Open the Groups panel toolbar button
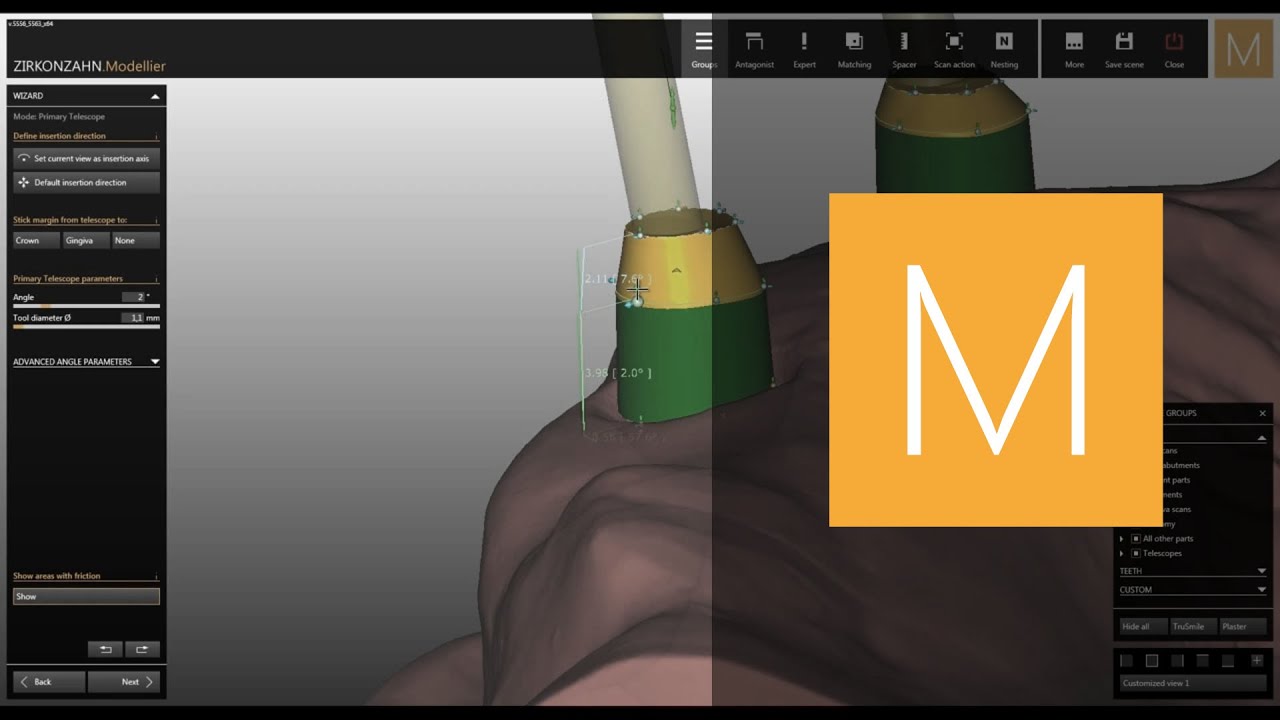The height and width of the screenshot is (720, 1280). pyautogui.click(x=704, y=49)
